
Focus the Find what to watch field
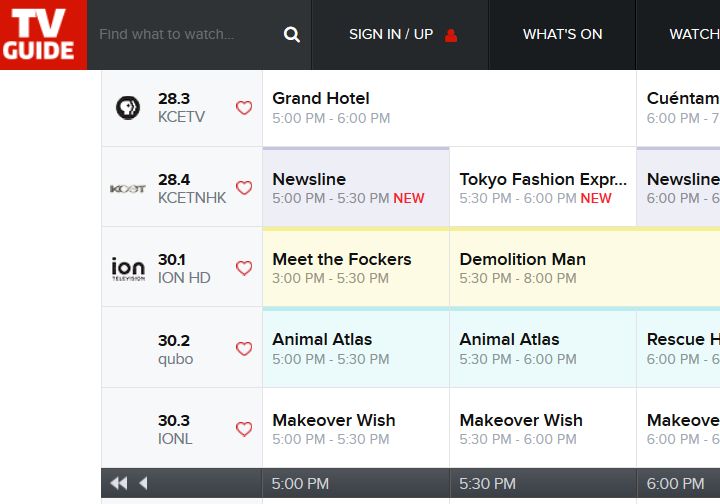tap(185, 35)
